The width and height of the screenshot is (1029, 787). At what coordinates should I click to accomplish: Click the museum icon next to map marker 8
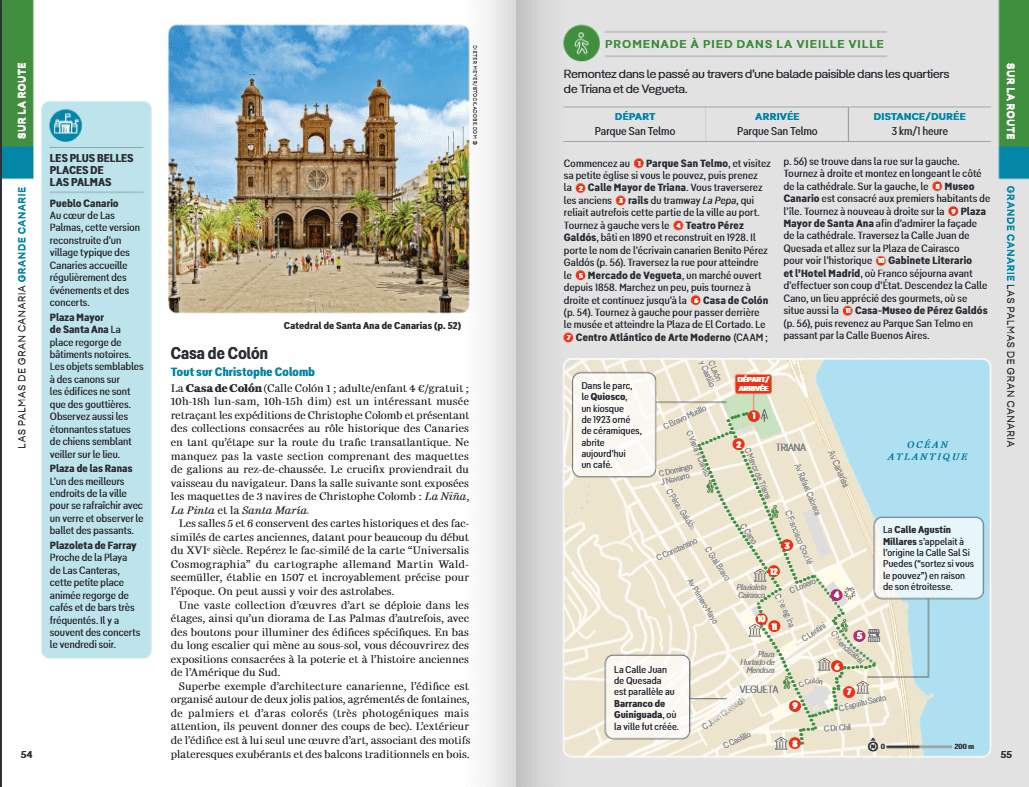pos(779,742)
